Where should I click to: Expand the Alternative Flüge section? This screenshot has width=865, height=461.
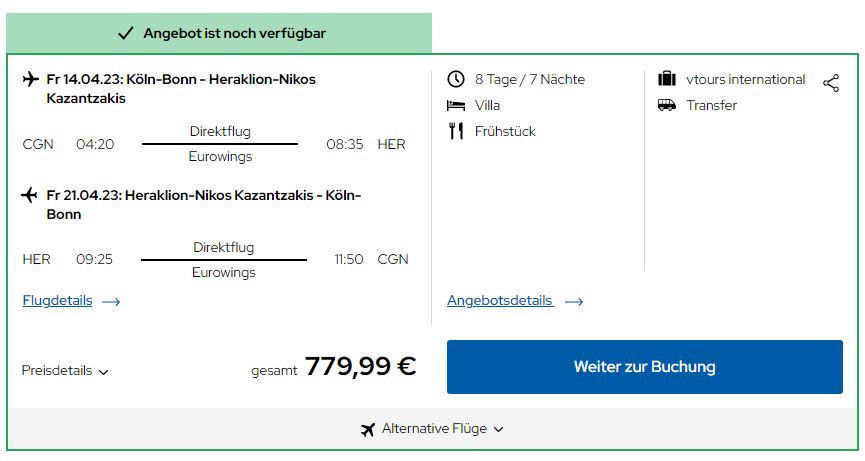(x=432, y=429)
